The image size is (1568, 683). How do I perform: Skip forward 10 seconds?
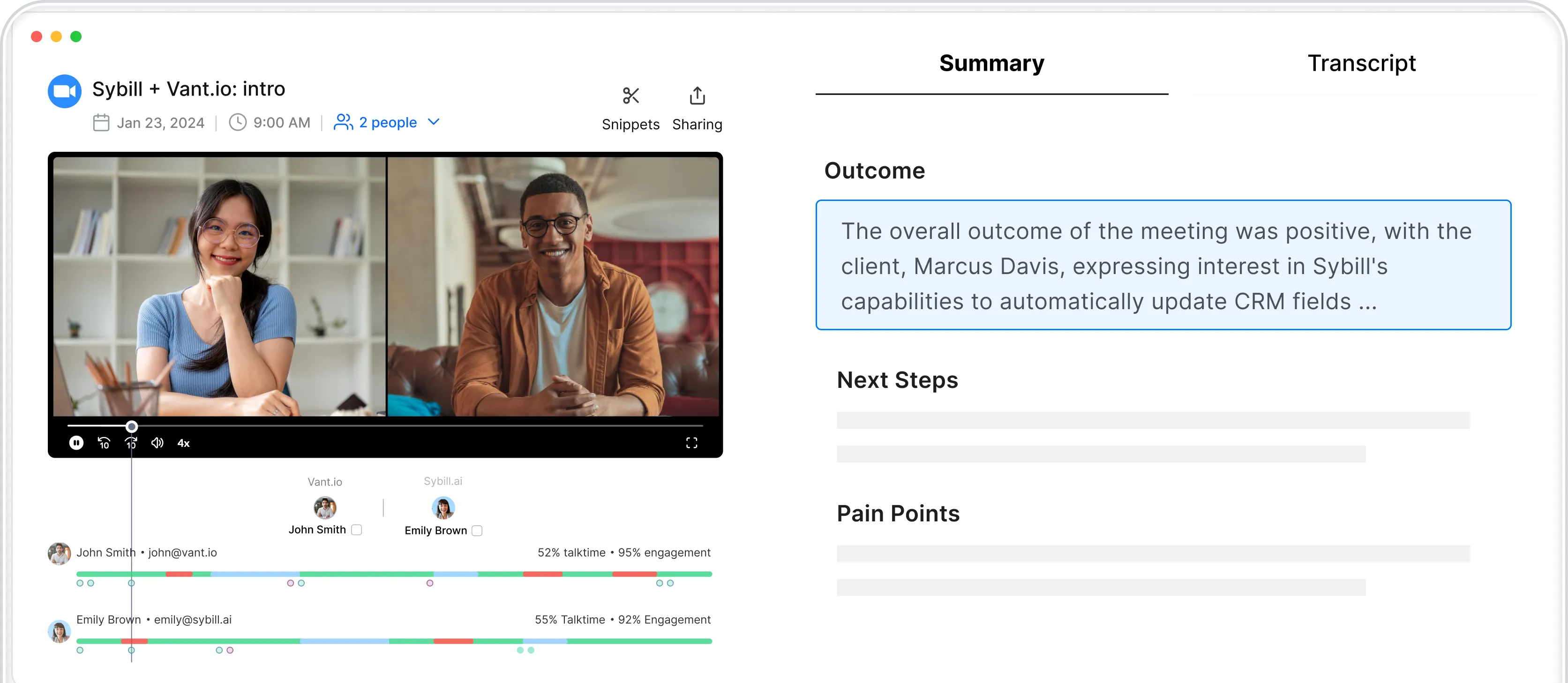[x=131, y=443]
